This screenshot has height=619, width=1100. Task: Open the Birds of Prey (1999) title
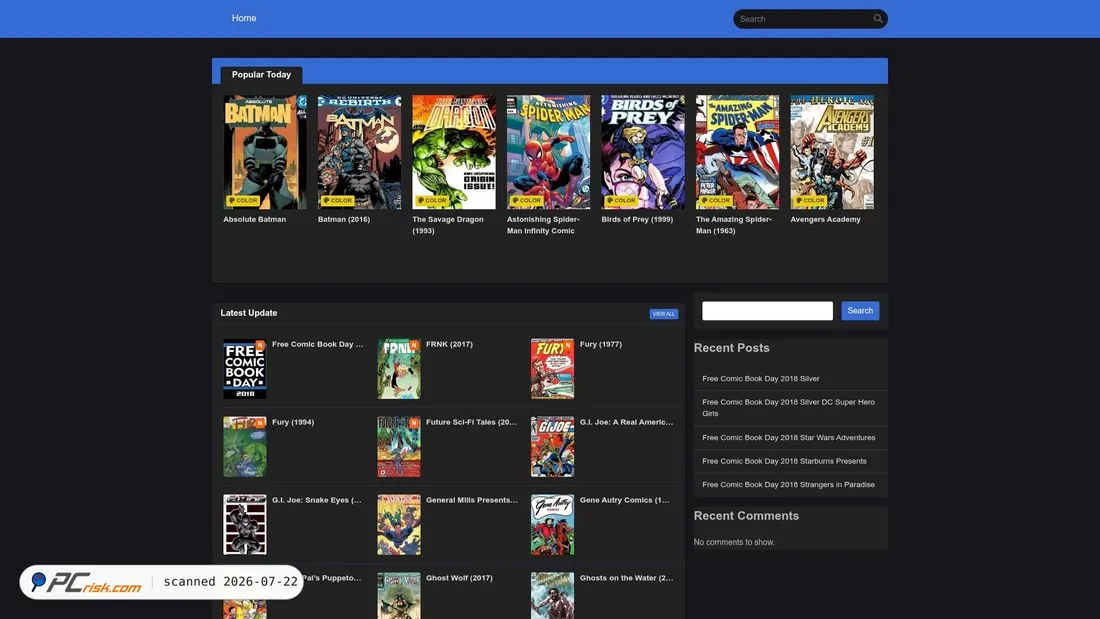point(637,220)
